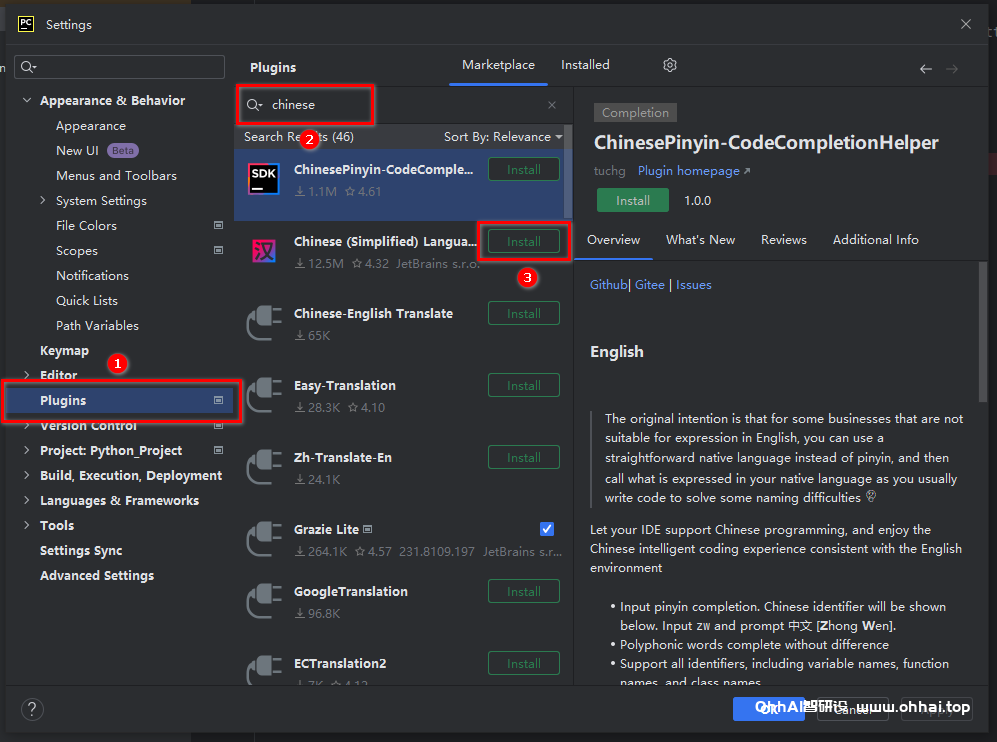Click the Grazie Lite bundled icon

(368, 529)
